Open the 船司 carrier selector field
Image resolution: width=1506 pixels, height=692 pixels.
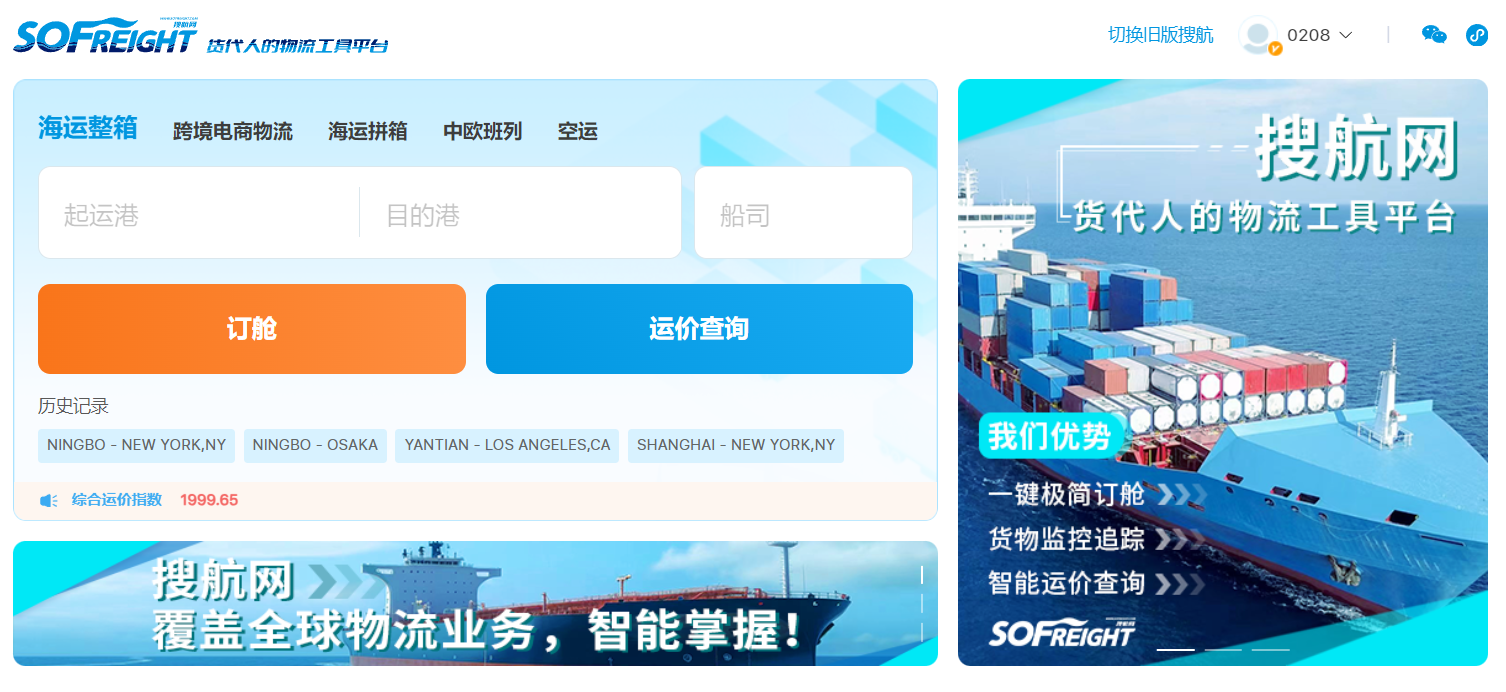click(803, 214)
